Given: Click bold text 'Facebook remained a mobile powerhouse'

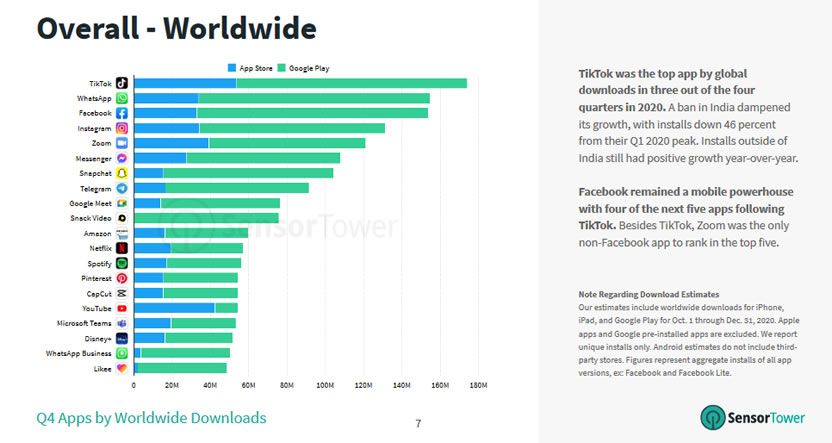Looking at the screenshot, I should pyautogui.click(x=686, y=192).
